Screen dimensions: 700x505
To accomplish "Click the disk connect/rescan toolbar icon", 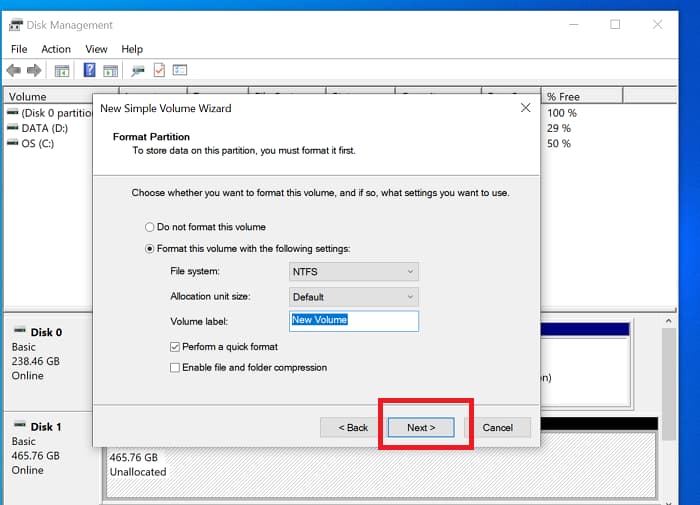I will [x=138, y=71].
